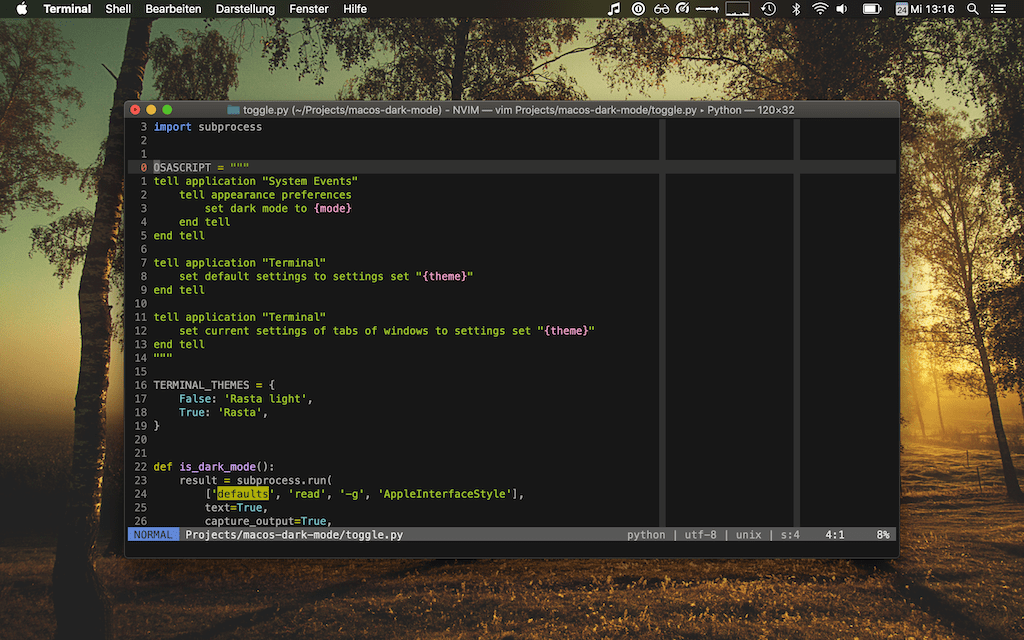Open the Wi-Fi status menu

click(820, 8)
